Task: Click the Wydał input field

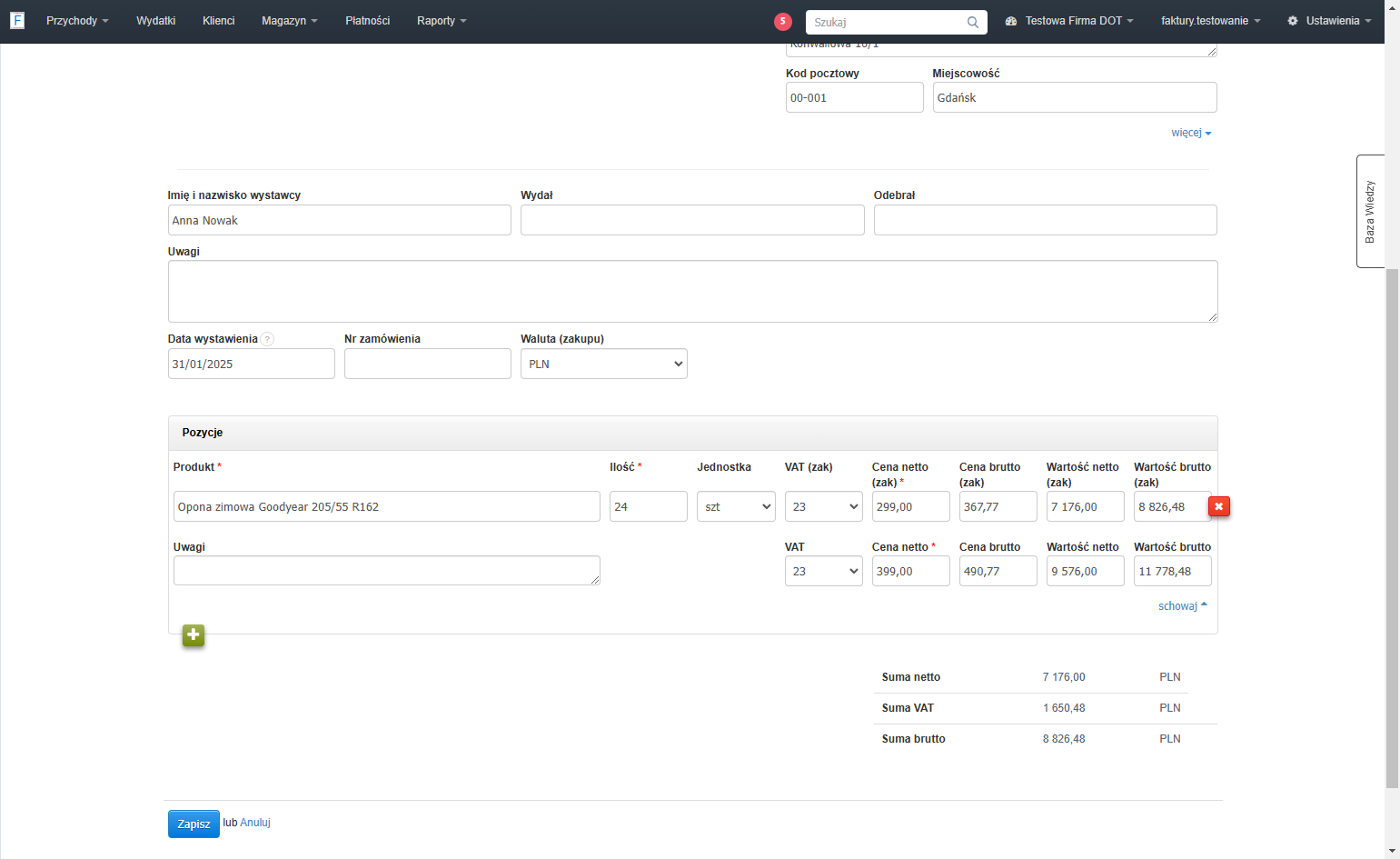Action: [x=692, y=220]
